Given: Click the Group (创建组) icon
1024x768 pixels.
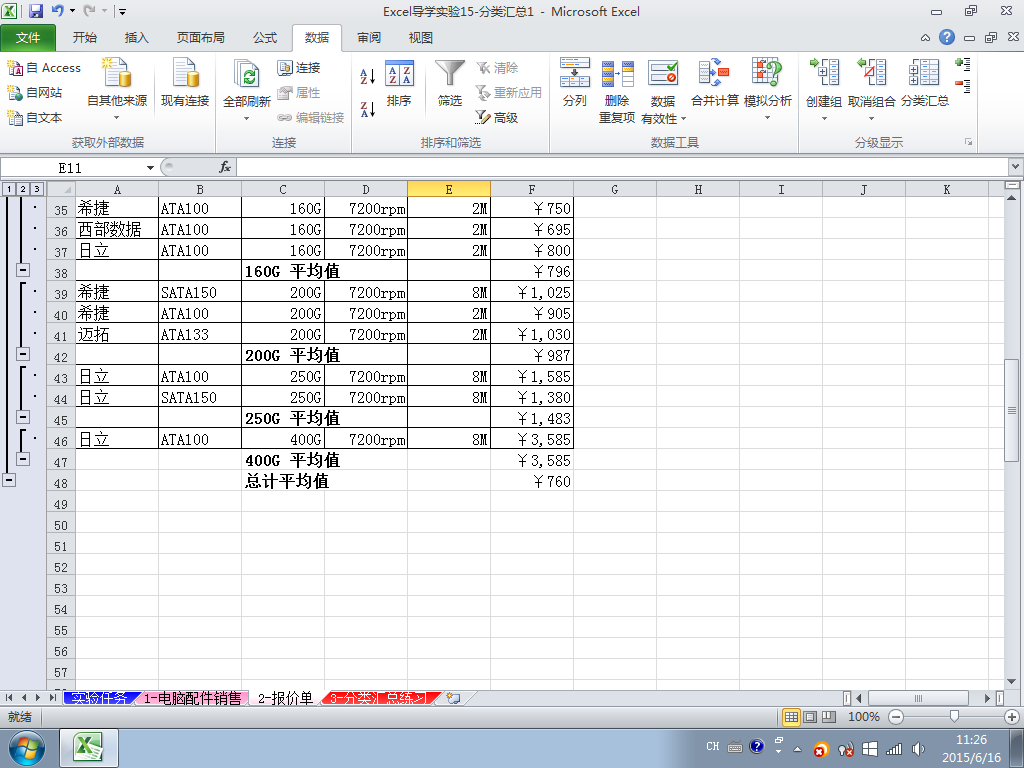Looking at the screenshot, I should coord(824,73).
